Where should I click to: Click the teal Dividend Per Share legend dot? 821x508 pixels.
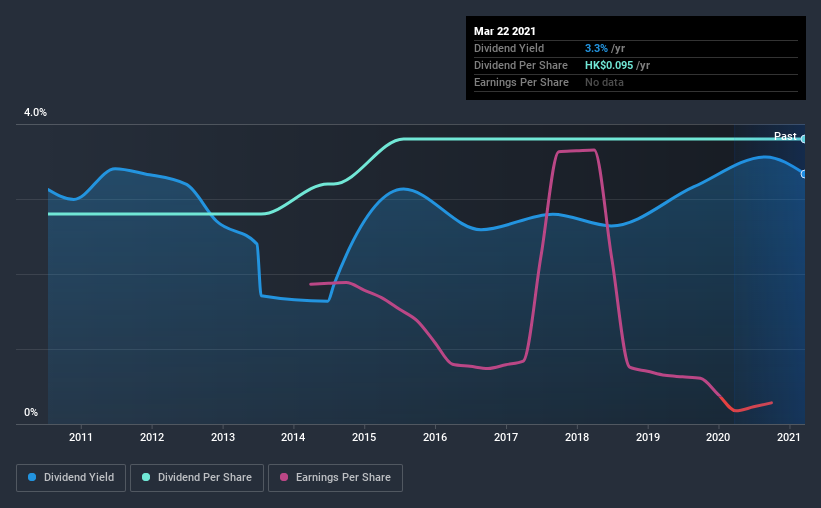tap(146, 477)
